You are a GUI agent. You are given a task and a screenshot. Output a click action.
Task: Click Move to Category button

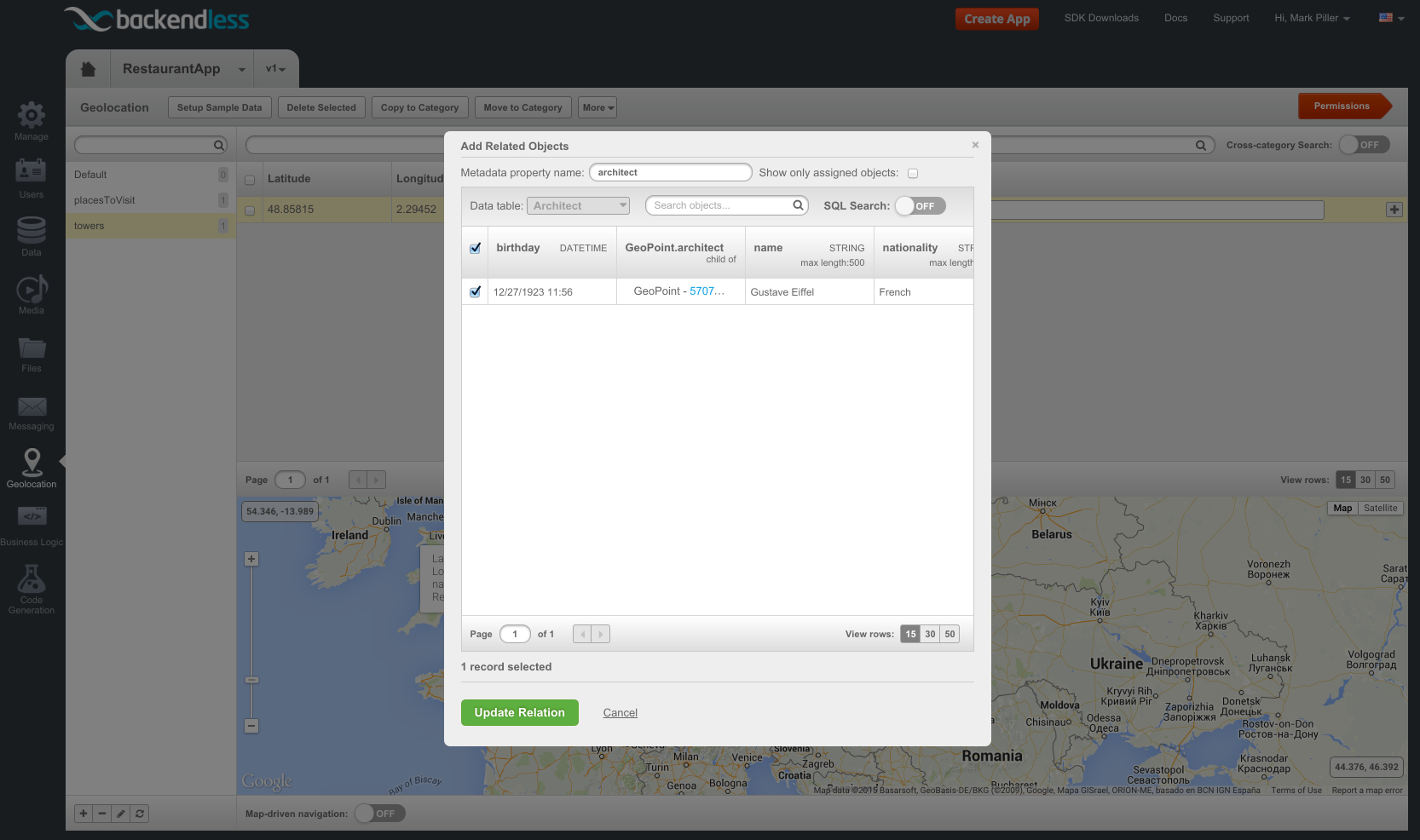pyautogui.click(x=523, y=107)
